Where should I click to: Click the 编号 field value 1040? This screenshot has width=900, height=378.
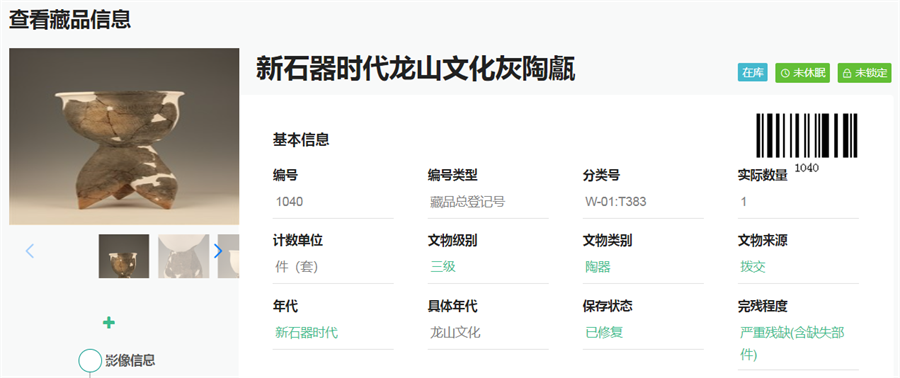(x=333, y=202)
